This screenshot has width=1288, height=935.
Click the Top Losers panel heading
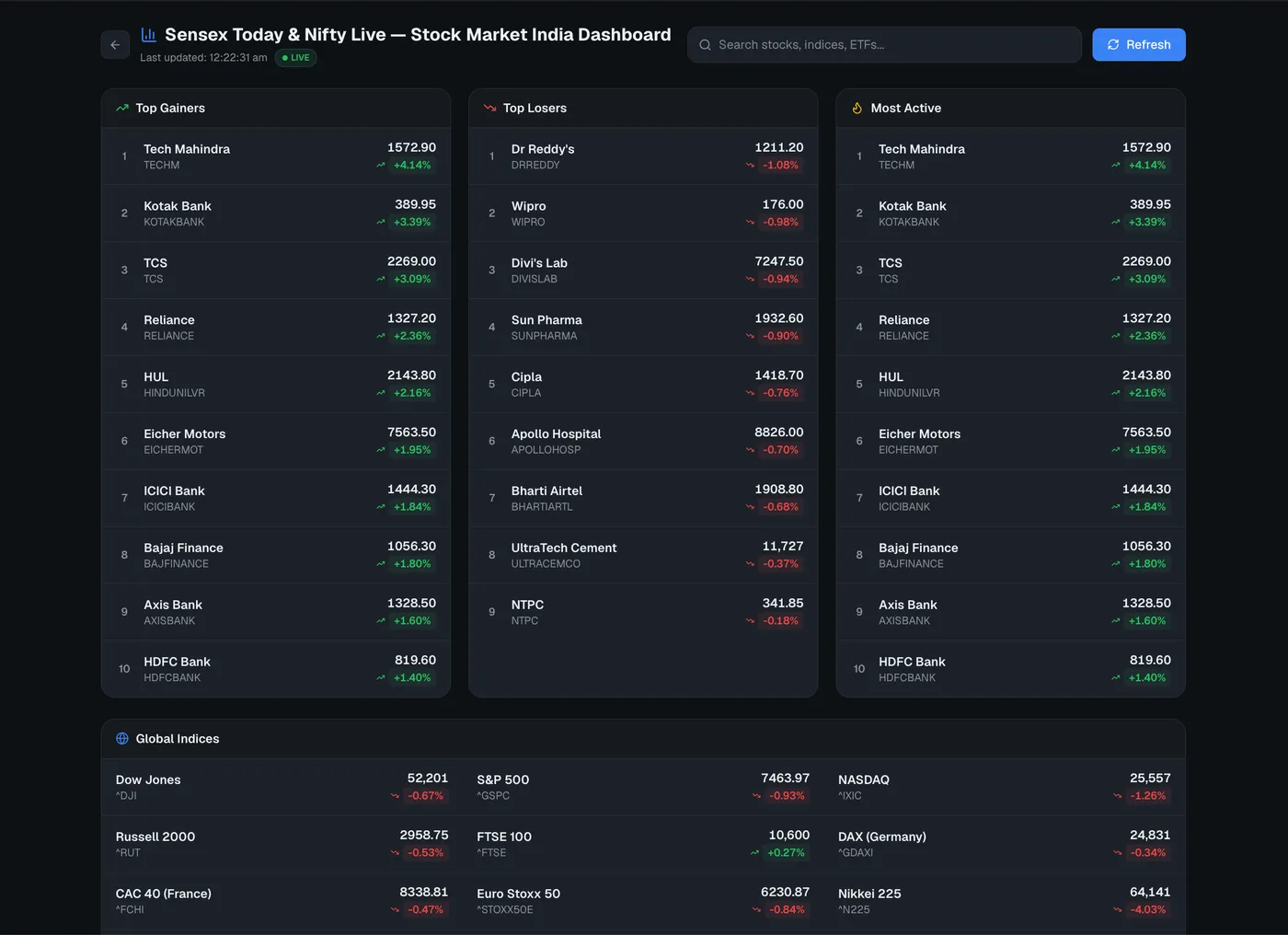click(535, 109)
